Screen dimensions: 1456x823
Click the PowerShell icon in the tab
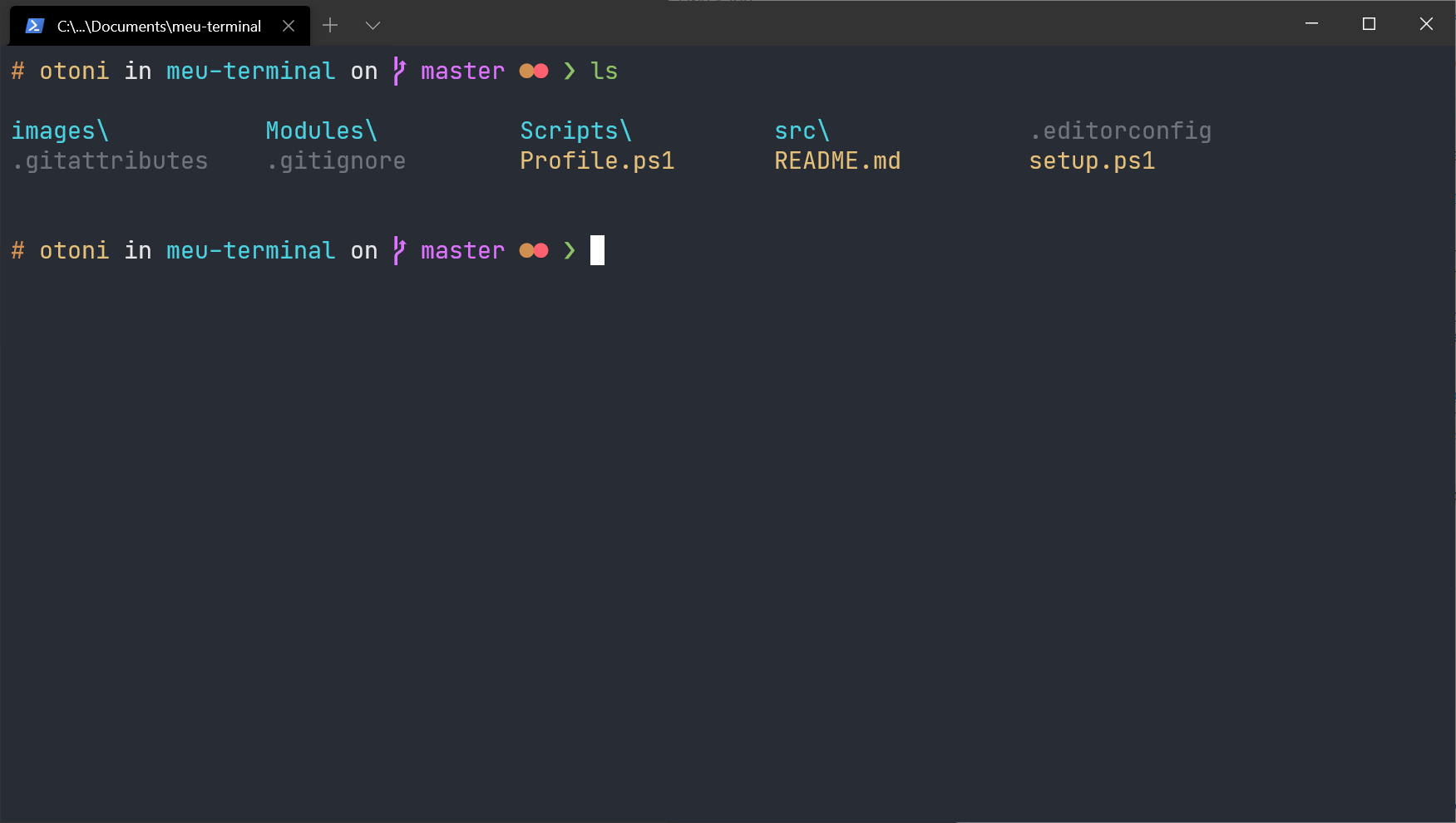[34, 26]
